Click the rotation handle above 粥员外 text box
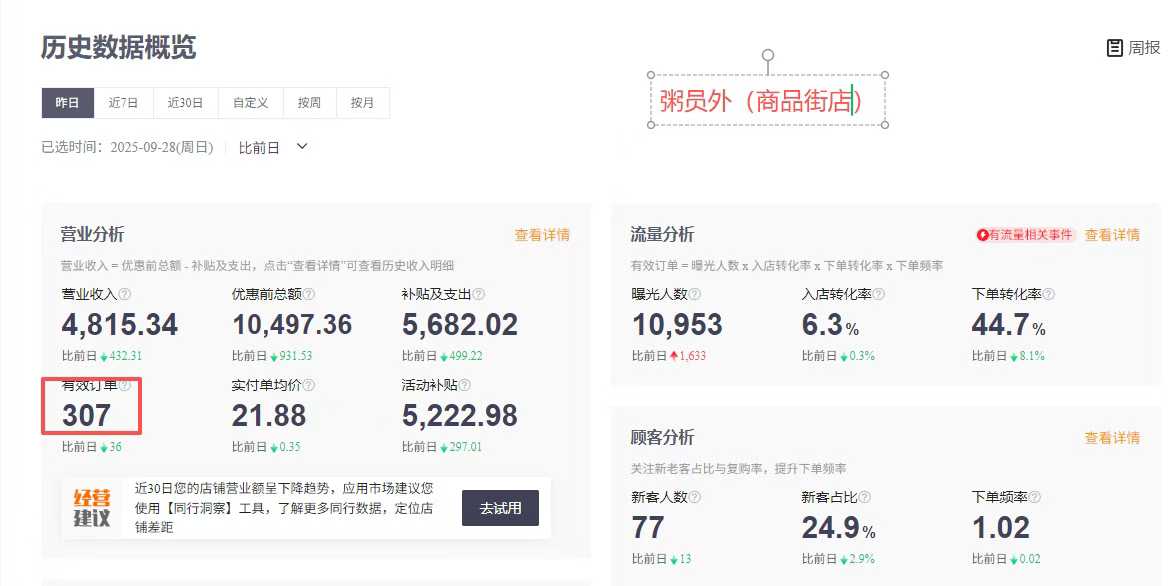Image resolution: width=1172 pixels, height=586 pixels. coord(768,55)
